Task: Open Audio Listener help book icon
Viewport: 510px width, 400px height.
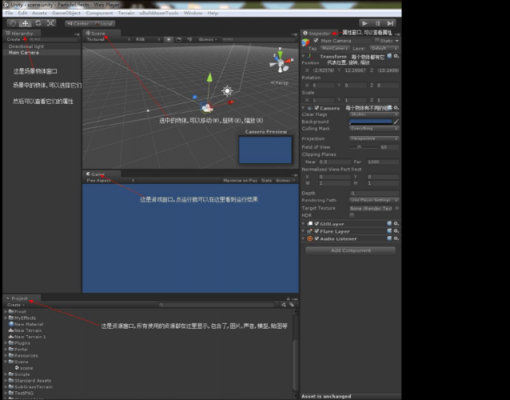Action: [x=389, y=238]
